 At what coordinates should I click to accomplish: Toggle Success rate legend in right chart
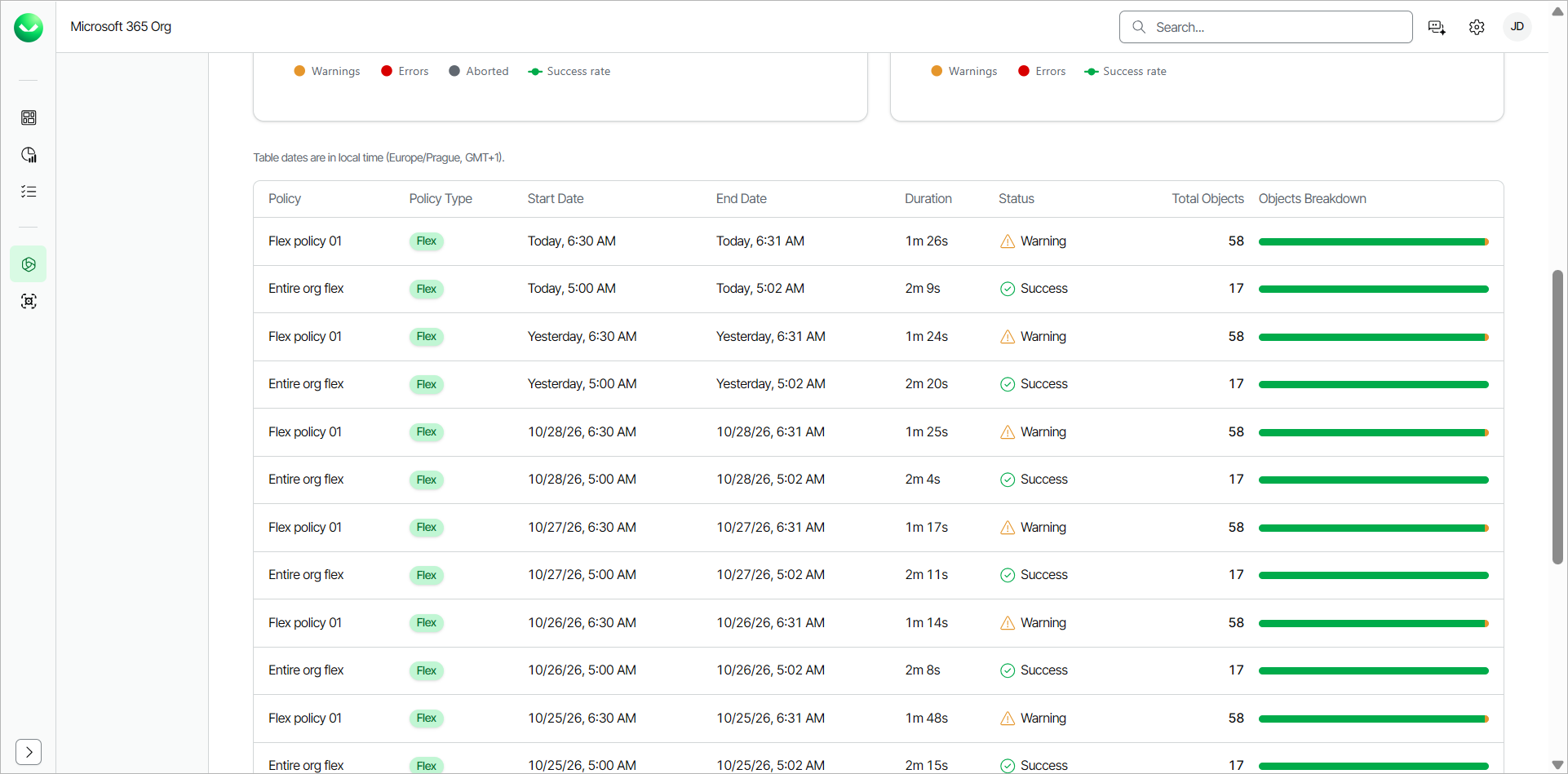(1125, 71)
